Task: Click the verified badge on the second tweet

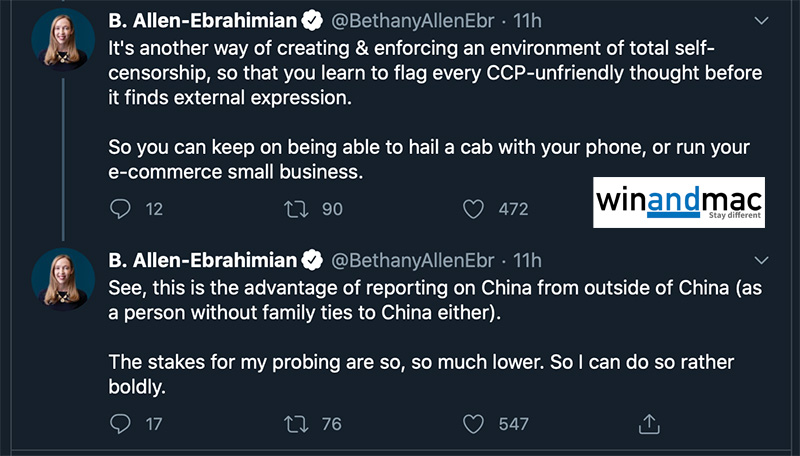Action: [311, 260]
